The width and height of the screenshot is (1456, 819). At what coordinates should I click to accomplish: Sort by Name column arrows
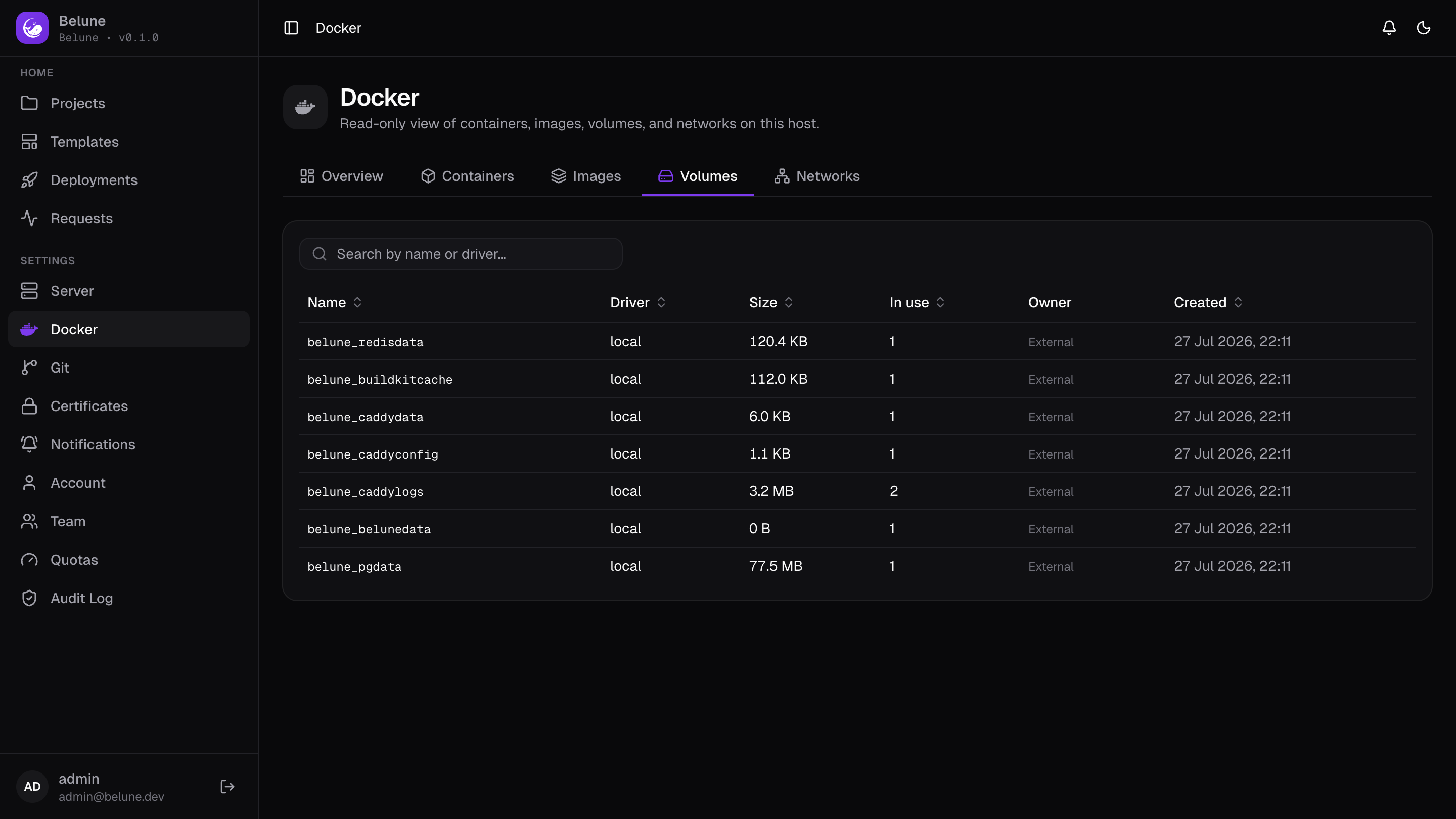point(357,302)
